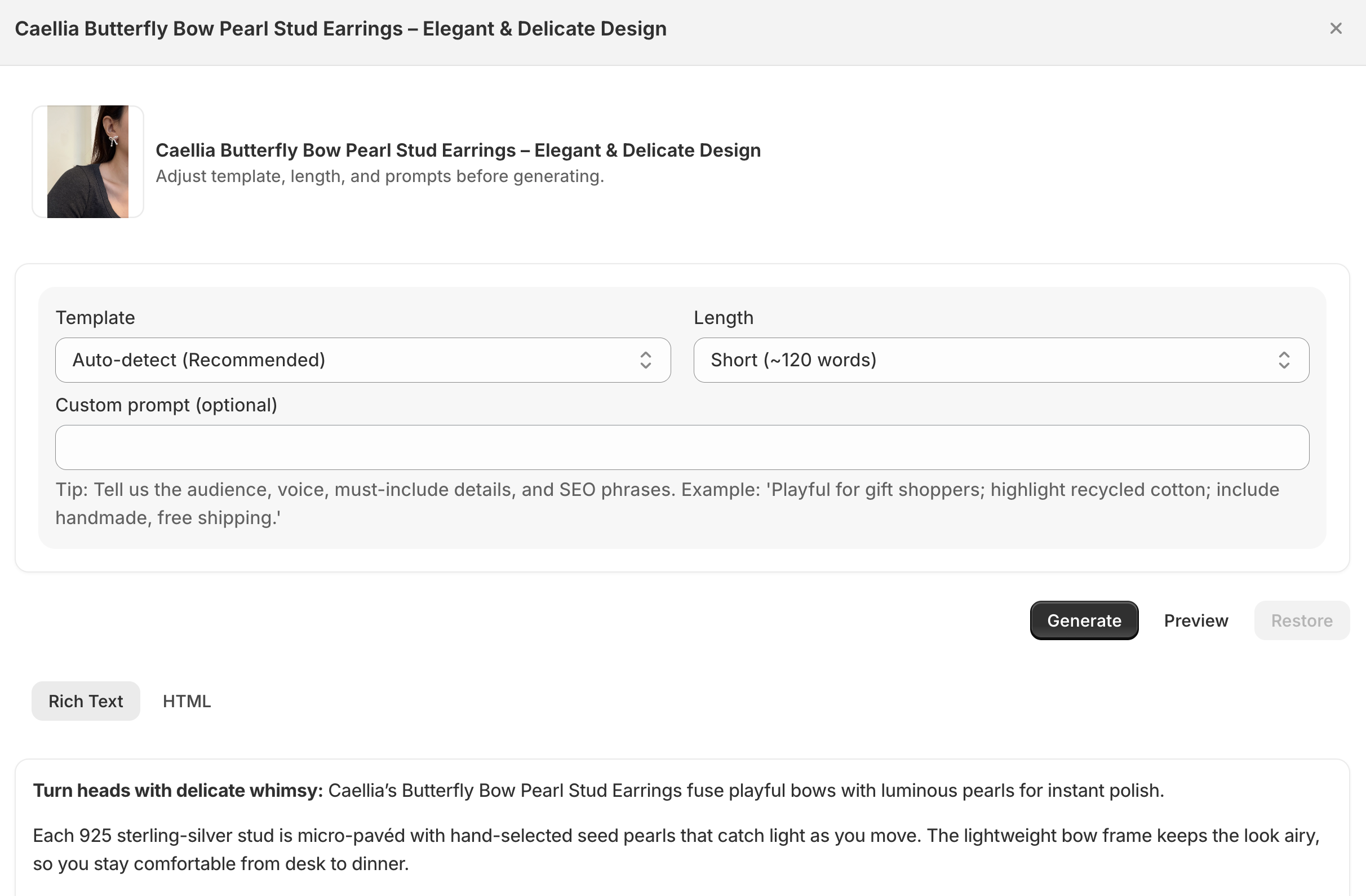Switch to the HTML tab
The width and height of the screenshot is (1366, 896).
(187, 701)
